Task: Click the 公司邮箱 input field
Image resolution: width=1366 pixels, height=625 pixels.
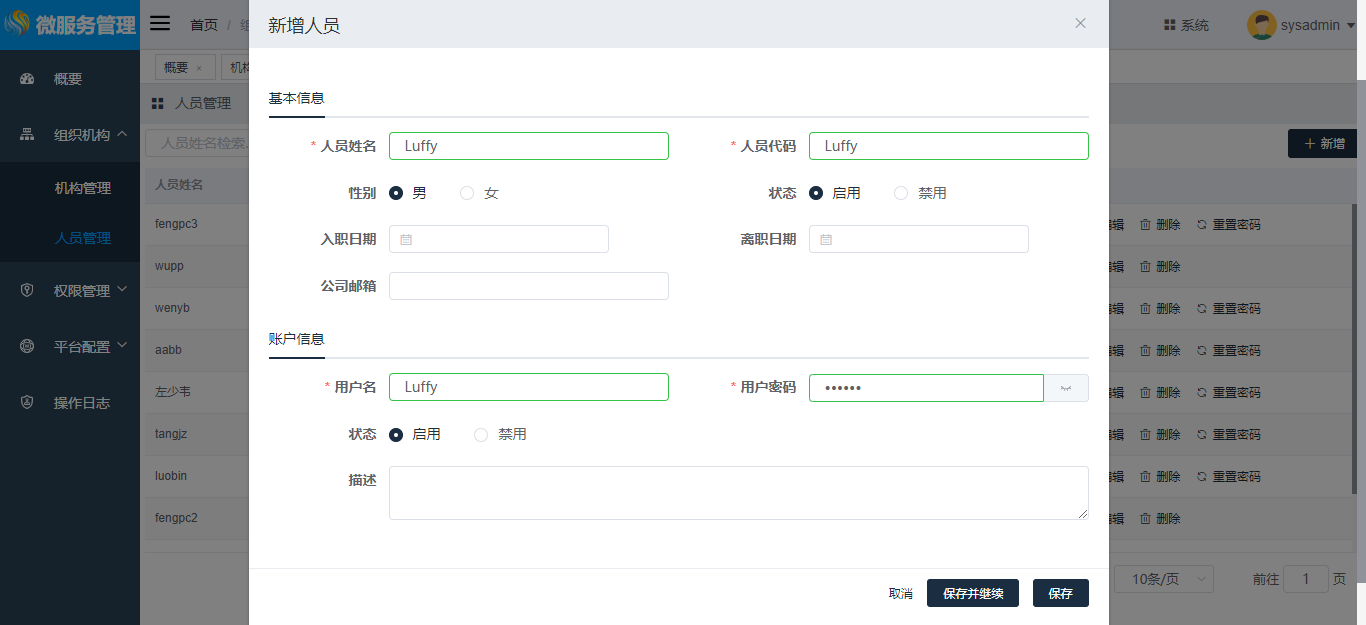Action: (528, 286)
